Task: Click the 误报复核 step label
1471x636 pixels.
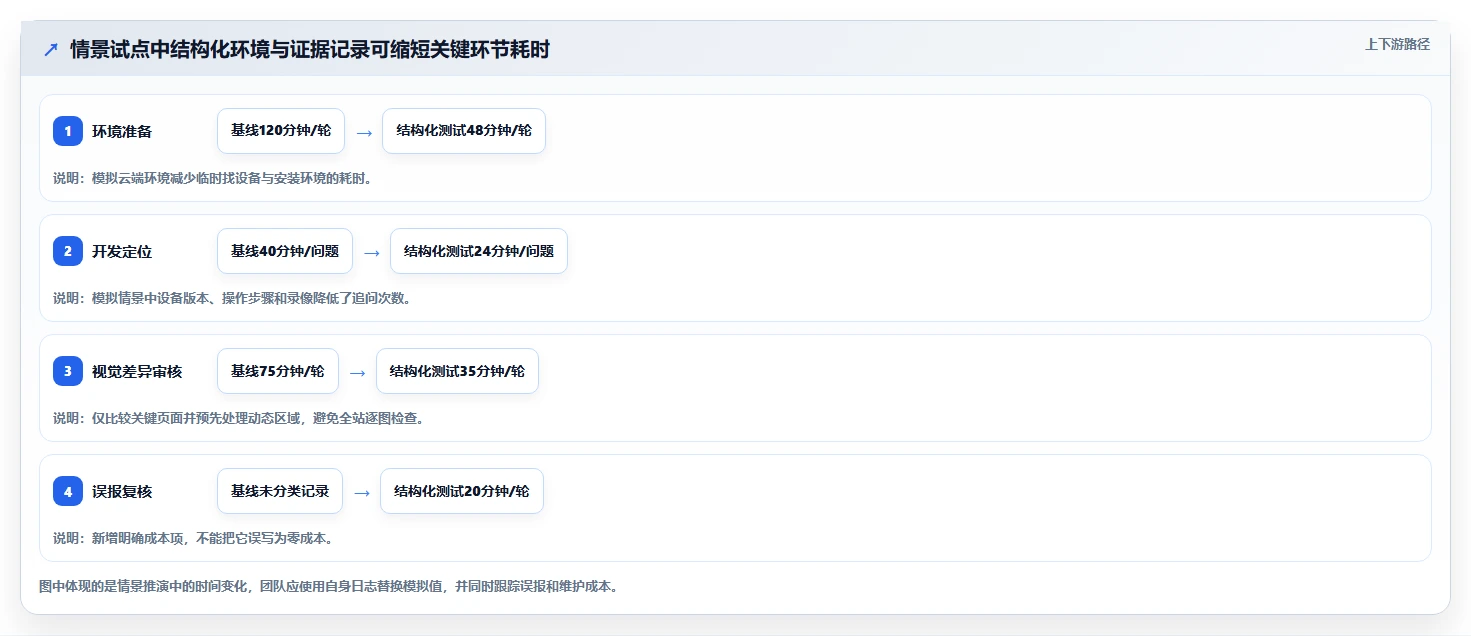Action: point(122,491)
